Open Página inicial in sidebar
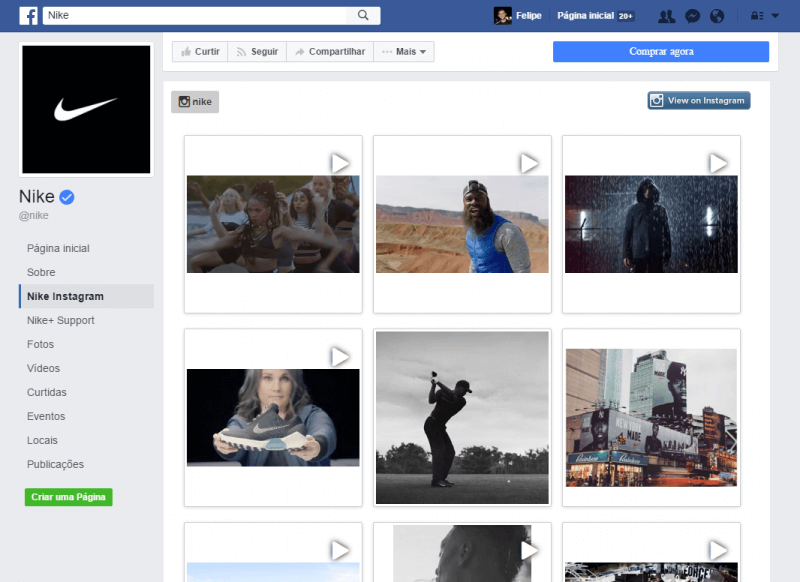 coord(58,248)
